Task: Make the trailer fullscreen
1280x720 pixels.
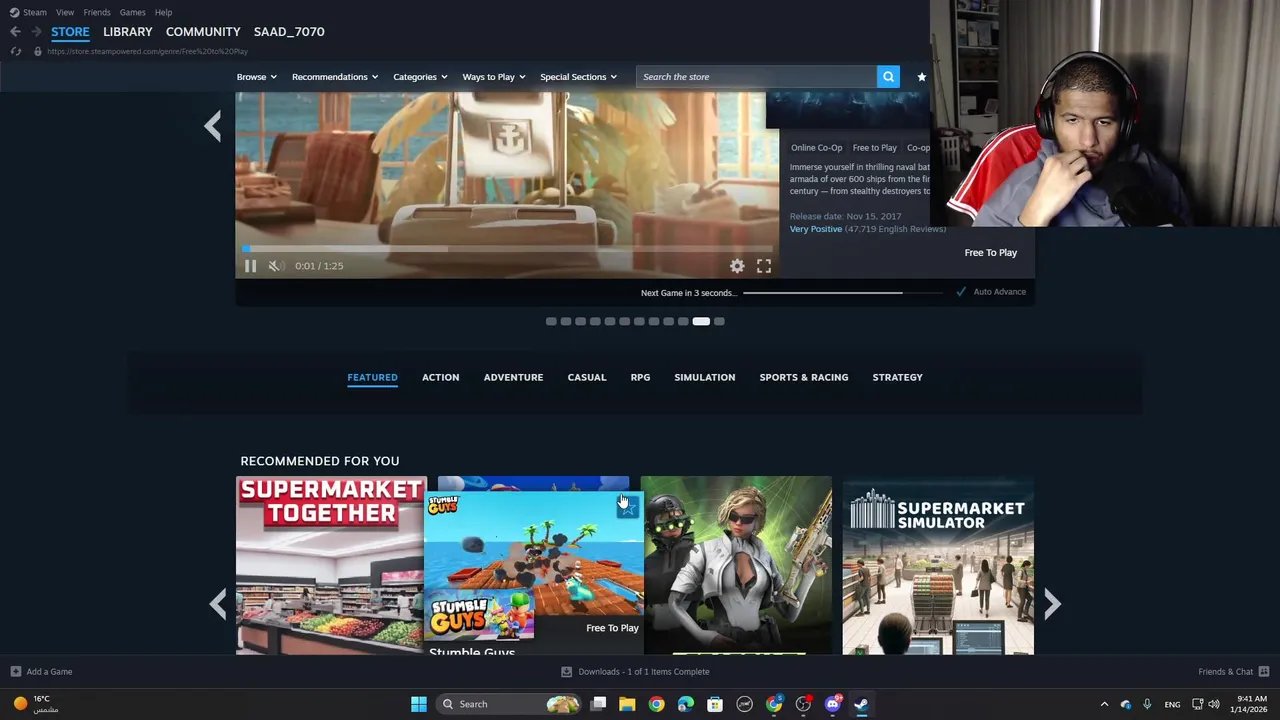Action: click(764, 266)
